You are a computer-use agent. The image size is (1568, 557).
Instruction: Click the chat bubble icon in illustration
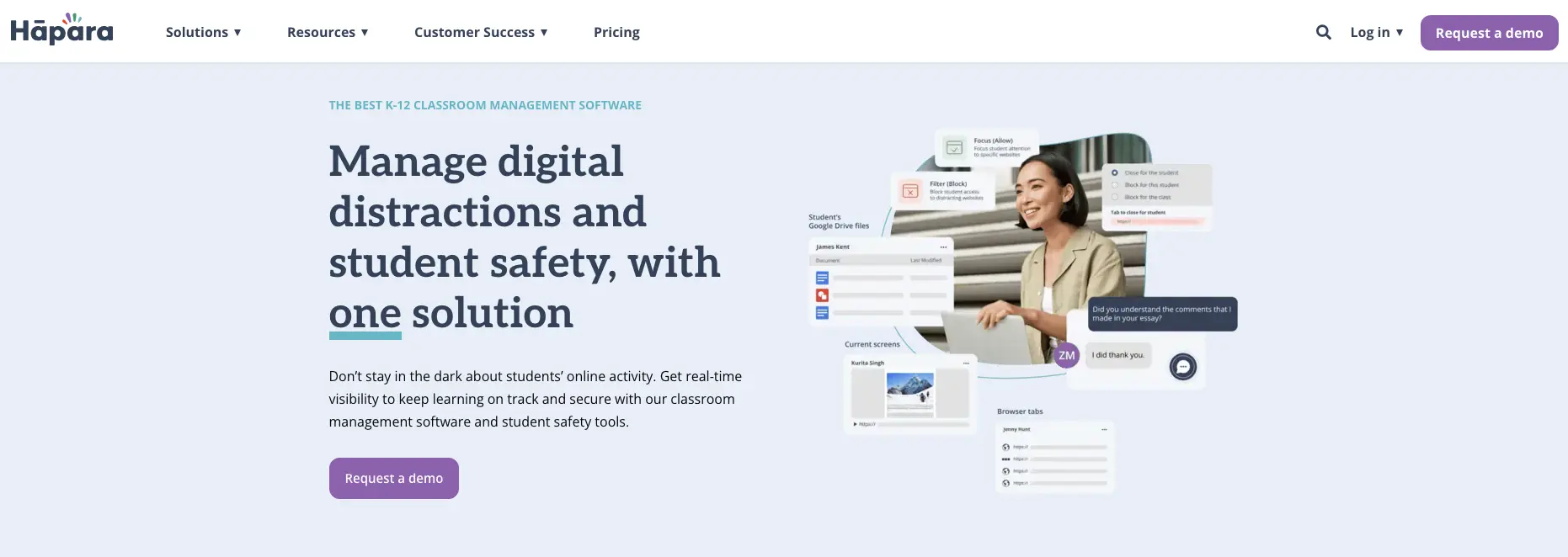[x=1182, y=367]
